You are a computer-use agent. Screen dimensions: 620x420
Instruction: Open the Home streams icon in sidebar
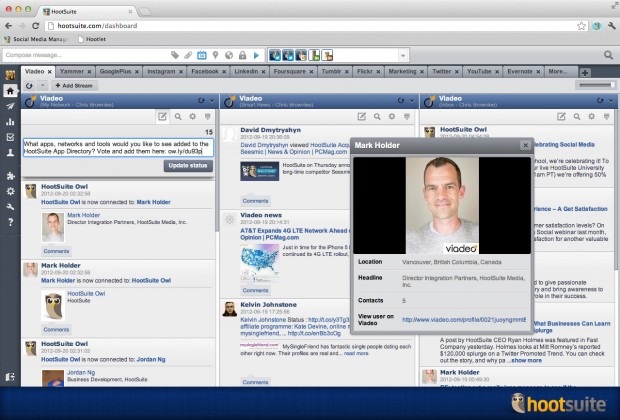(10, 91)
